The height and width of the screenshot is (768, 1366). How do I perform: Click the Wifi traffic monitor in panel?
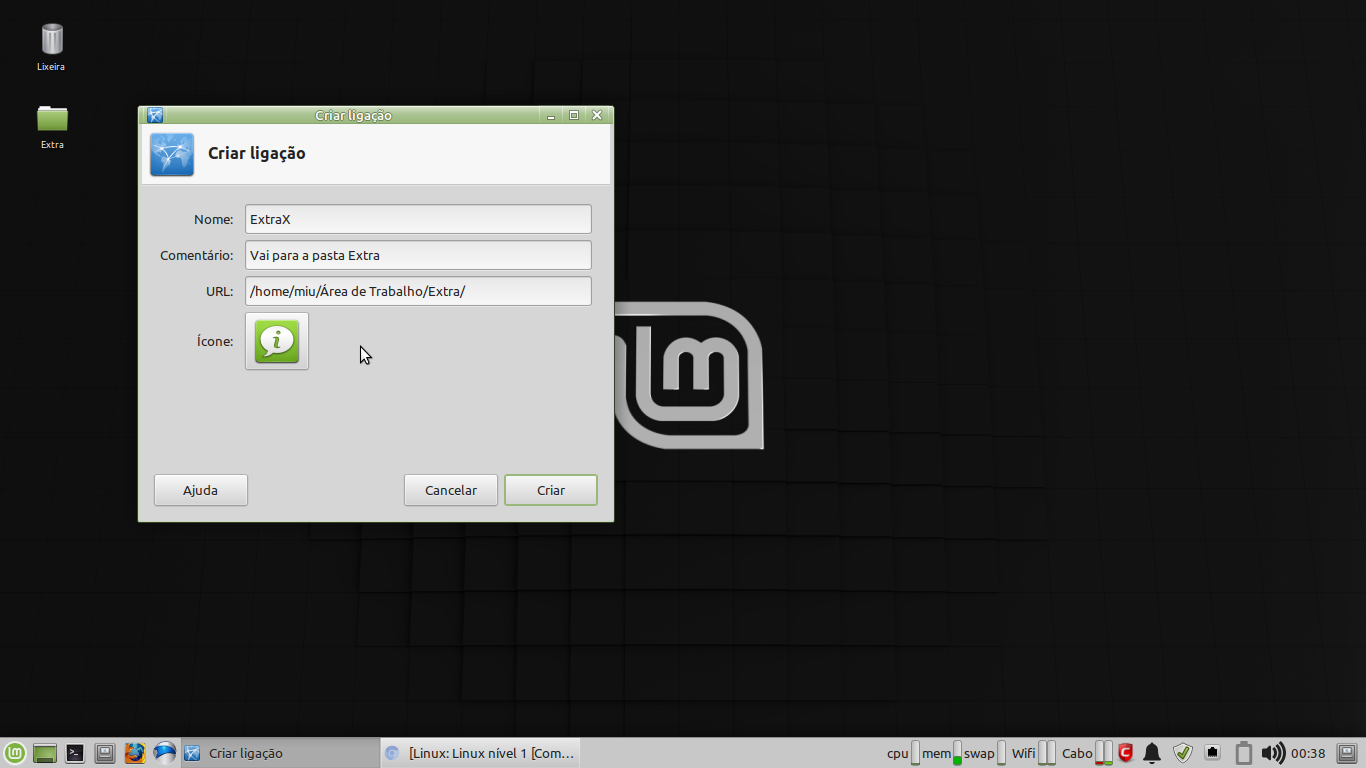click(1033, 753)
